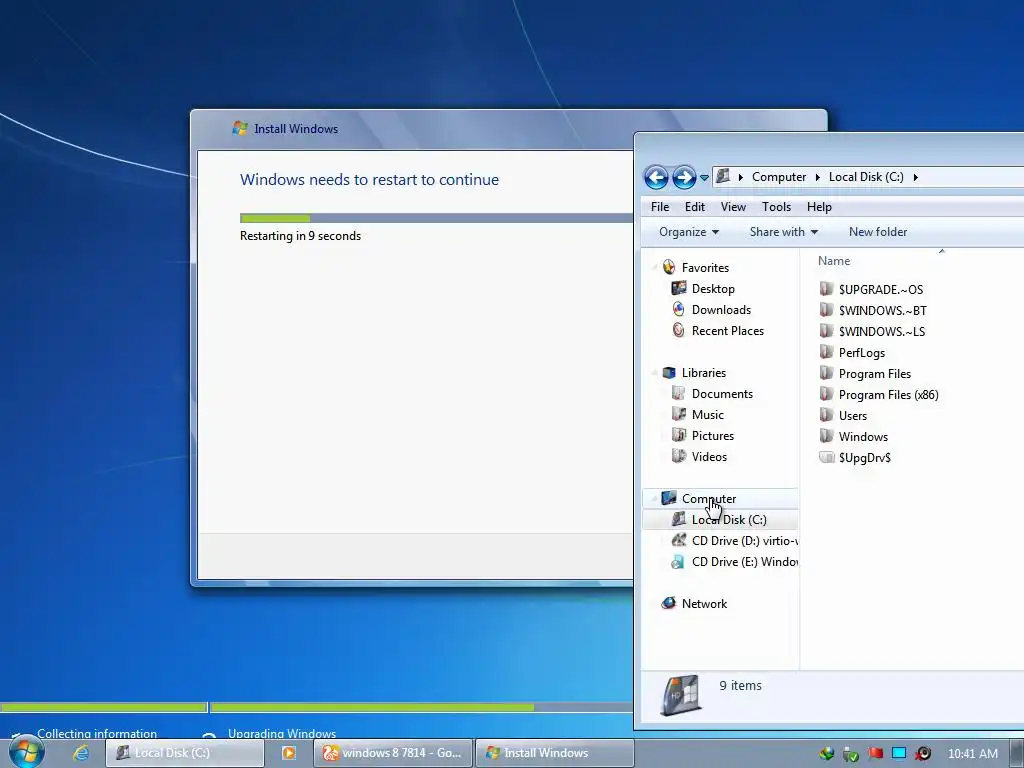Click the Collecting information progress bar

click(x=104, y=707)
